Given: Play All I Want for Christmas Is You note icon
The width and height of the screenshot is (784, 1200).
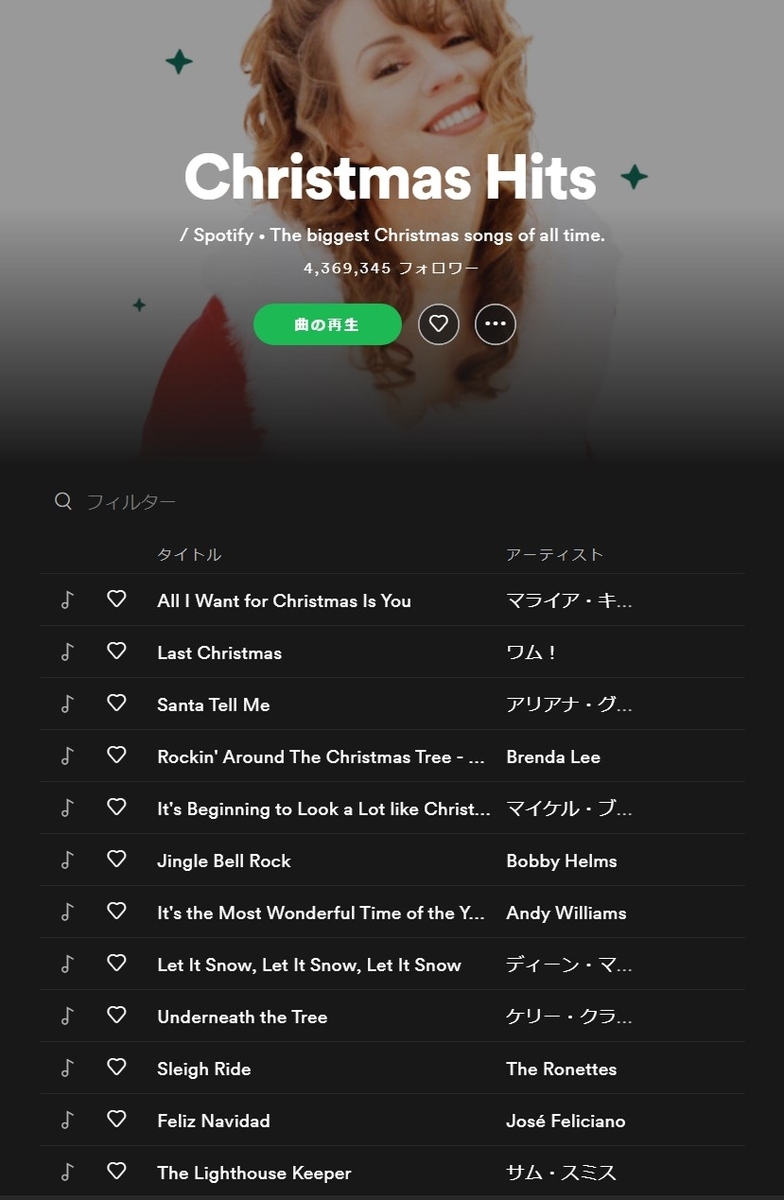Looking at the screenshot, I should tap(67, 599).
